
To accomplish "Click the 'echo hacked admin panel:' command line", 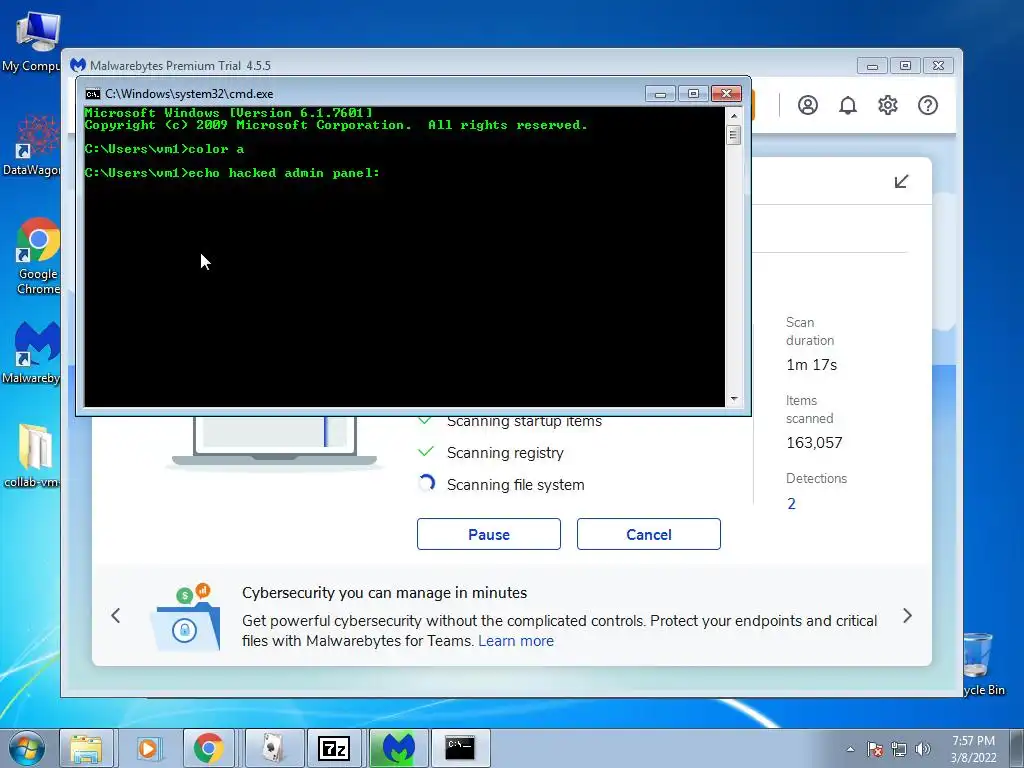I will (x=232, y=173).
